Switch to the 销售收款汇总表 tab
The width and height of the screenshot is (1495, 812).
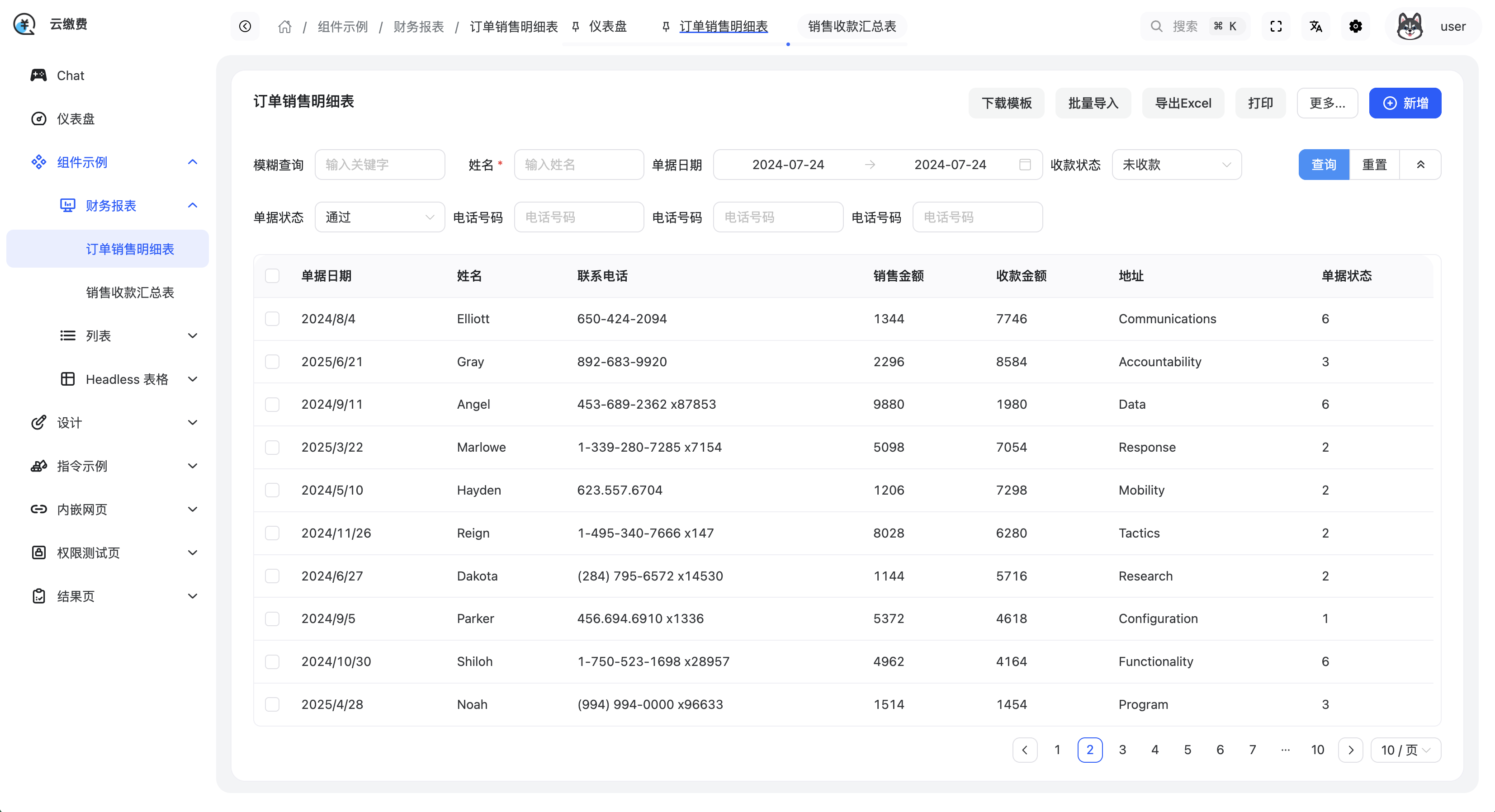click(x=852, y=27)
